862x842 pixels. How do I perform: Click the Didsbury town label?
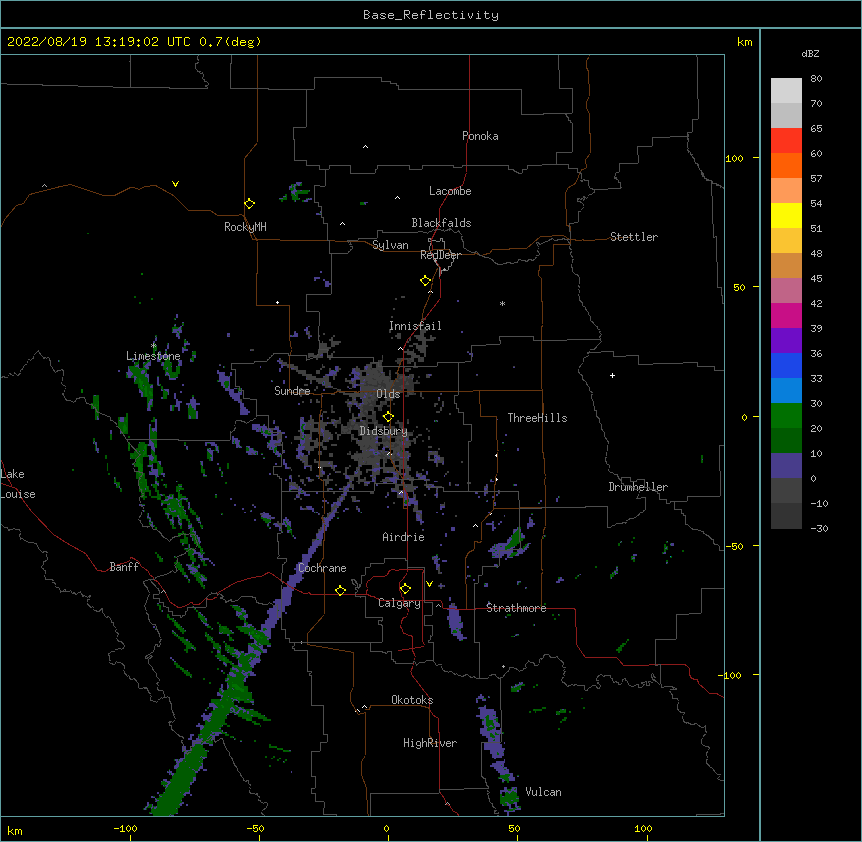point(384,431)
